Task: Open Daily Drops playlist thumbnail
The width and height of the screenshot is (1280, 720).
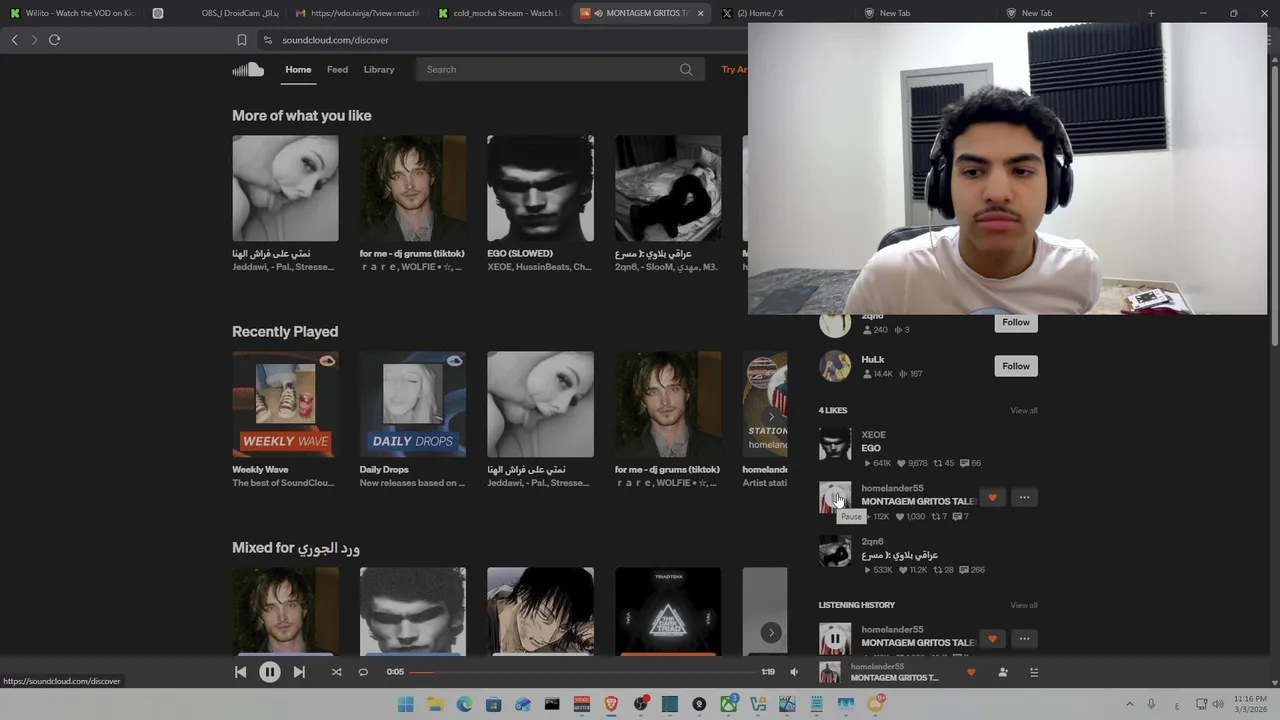Action: 412,404
